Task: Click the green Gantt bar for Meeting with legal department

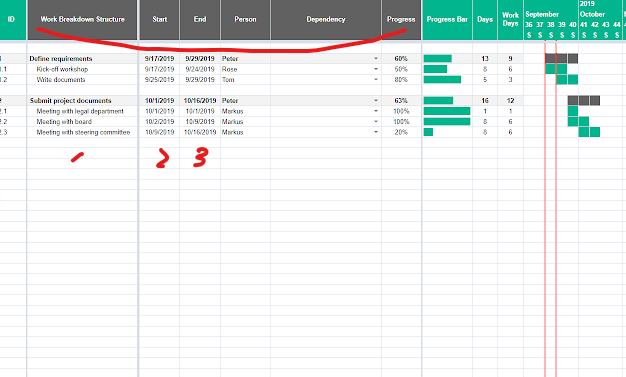Action: [x=573, y=111]
